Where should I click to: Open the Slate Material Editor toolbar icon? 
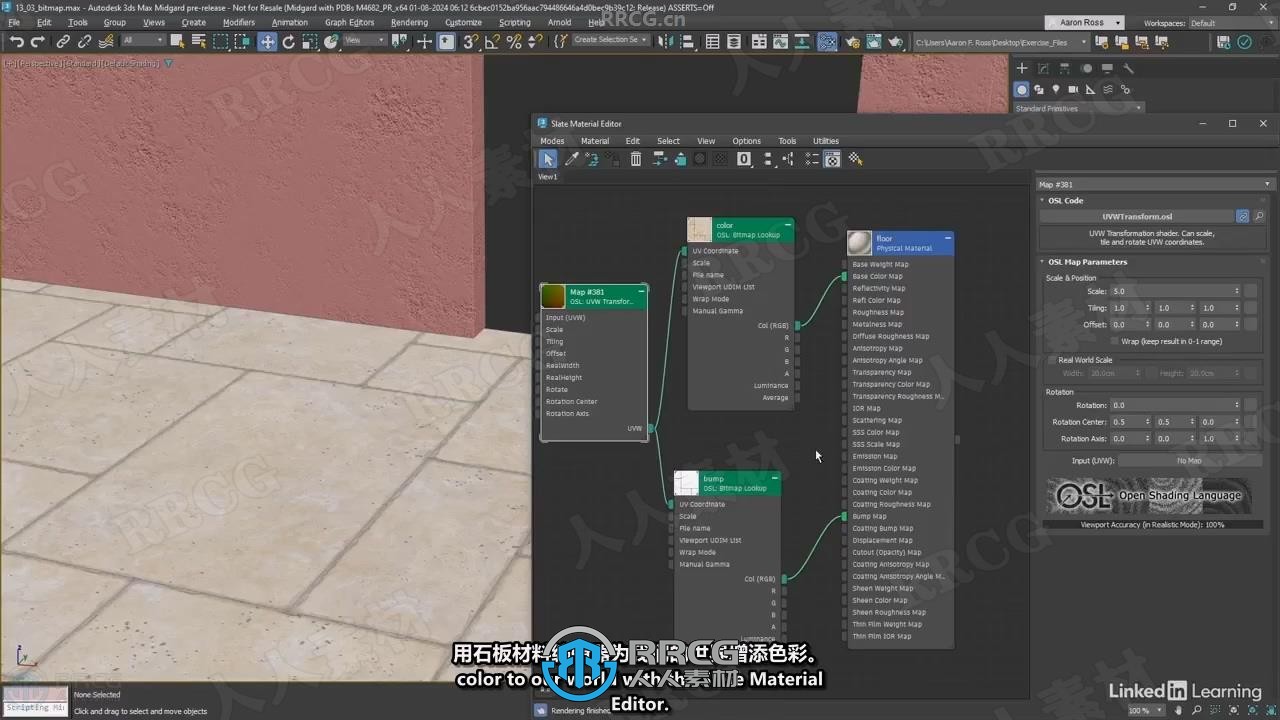tap(827, 42)
